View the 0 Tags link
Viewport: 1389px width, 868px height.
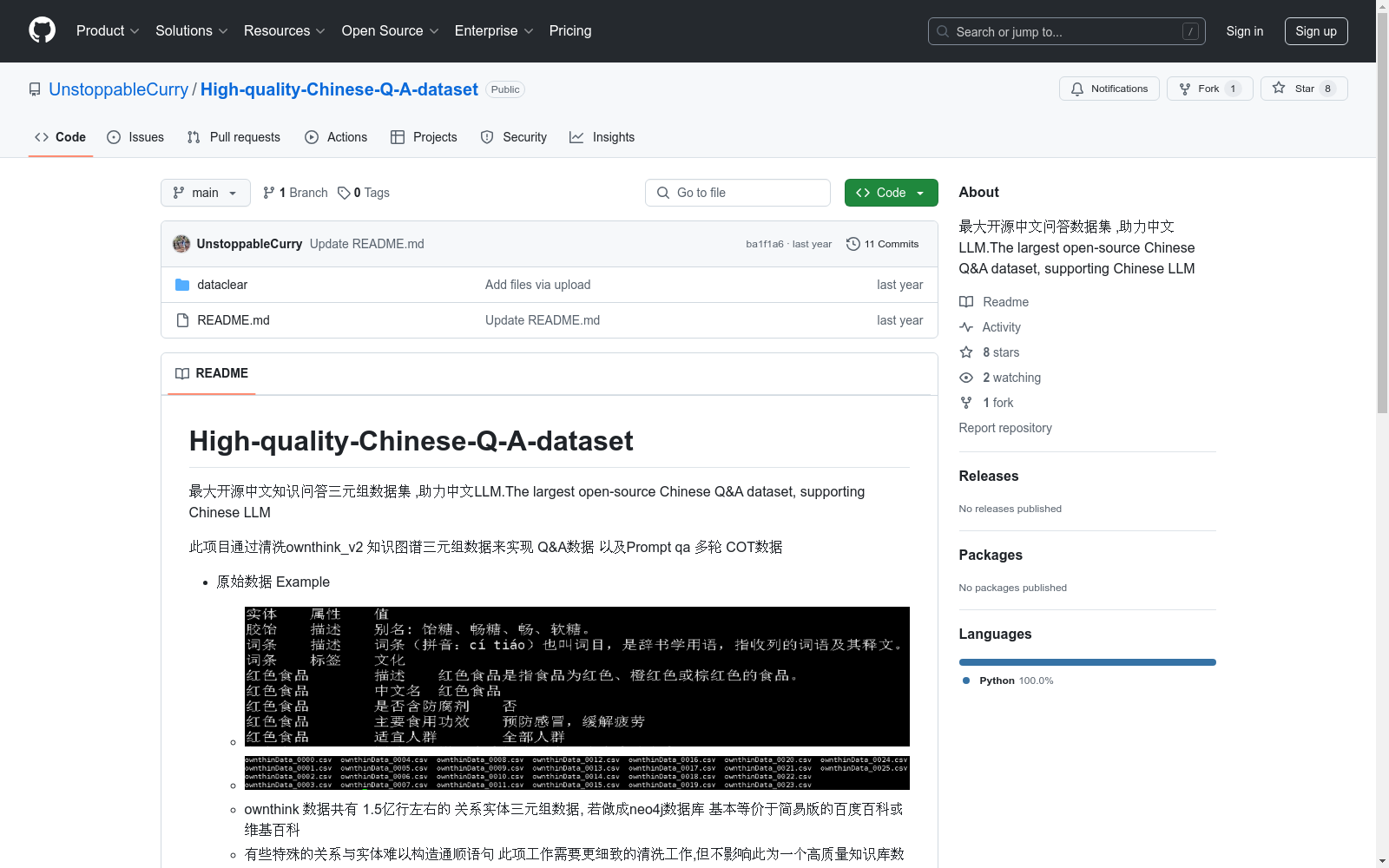pos(364,193)
